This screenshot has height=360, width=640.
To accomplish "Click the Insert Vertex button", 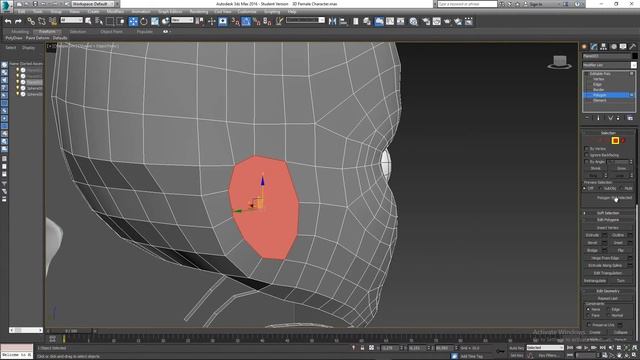I will pos(608,227).
